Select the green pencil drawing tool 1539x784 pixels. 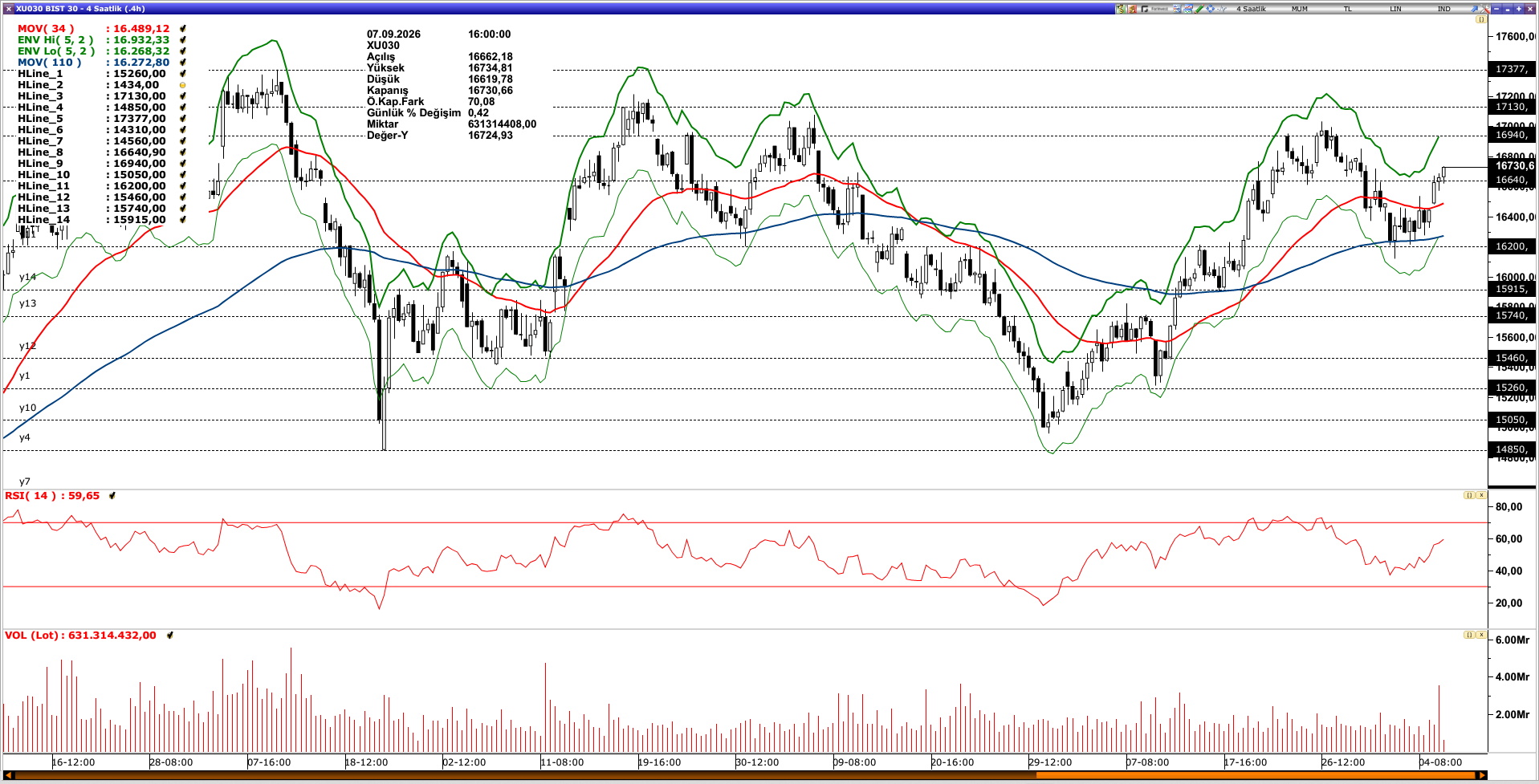pyautogui.click(x=1199, y=9)
